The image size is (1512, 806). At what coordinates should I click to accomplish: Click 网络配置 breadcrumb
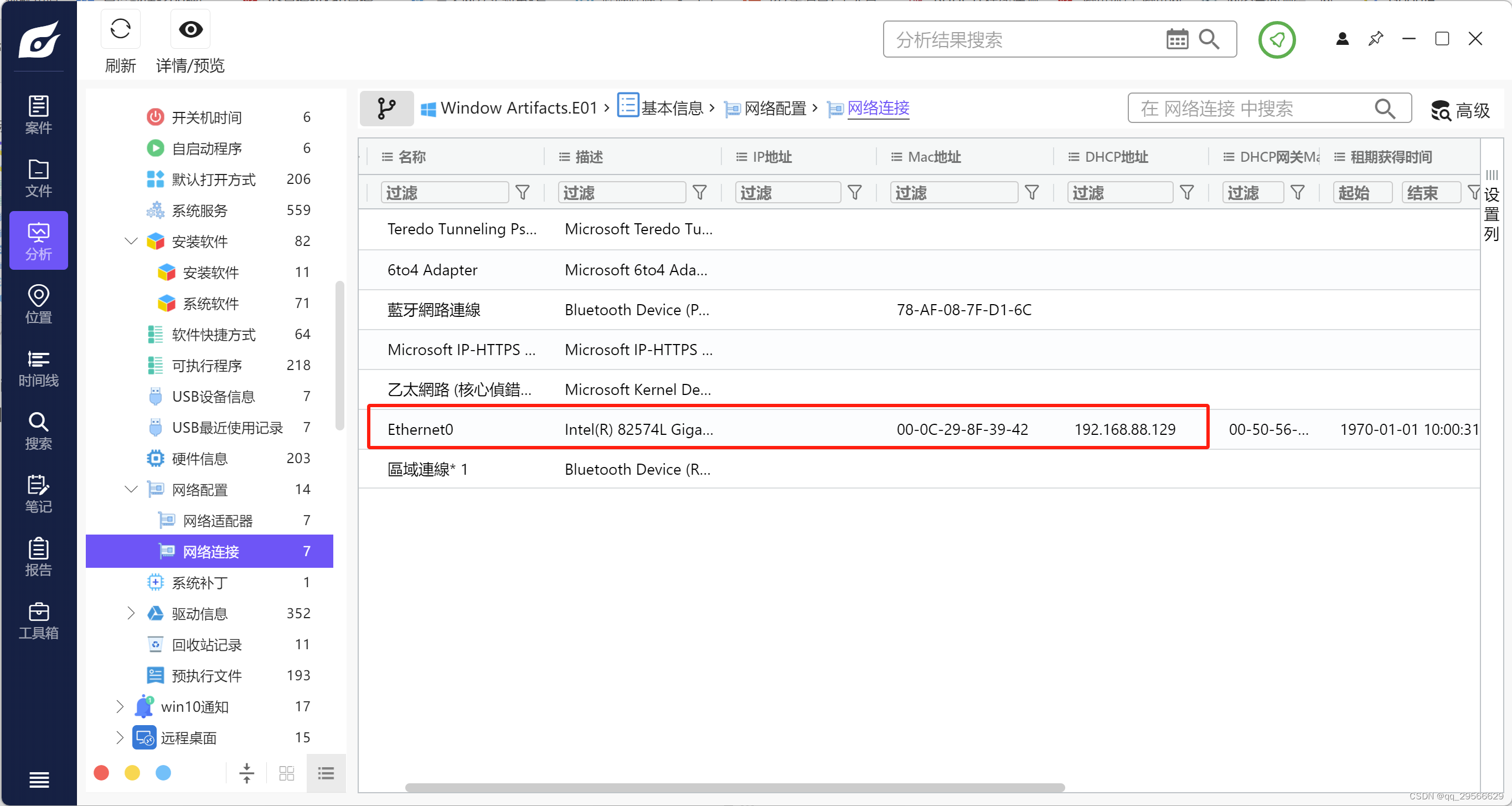[x=765, y=109]
